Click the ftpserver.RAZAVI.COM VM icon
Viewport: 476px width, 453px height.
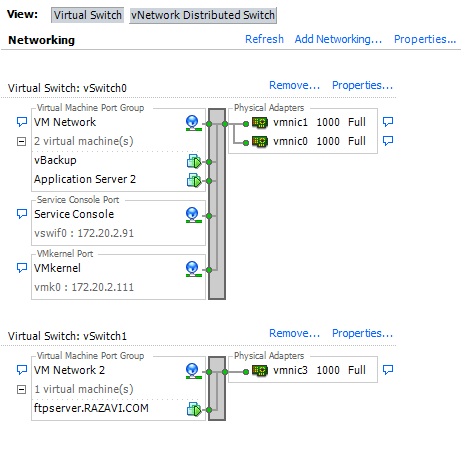pos(194,409)
